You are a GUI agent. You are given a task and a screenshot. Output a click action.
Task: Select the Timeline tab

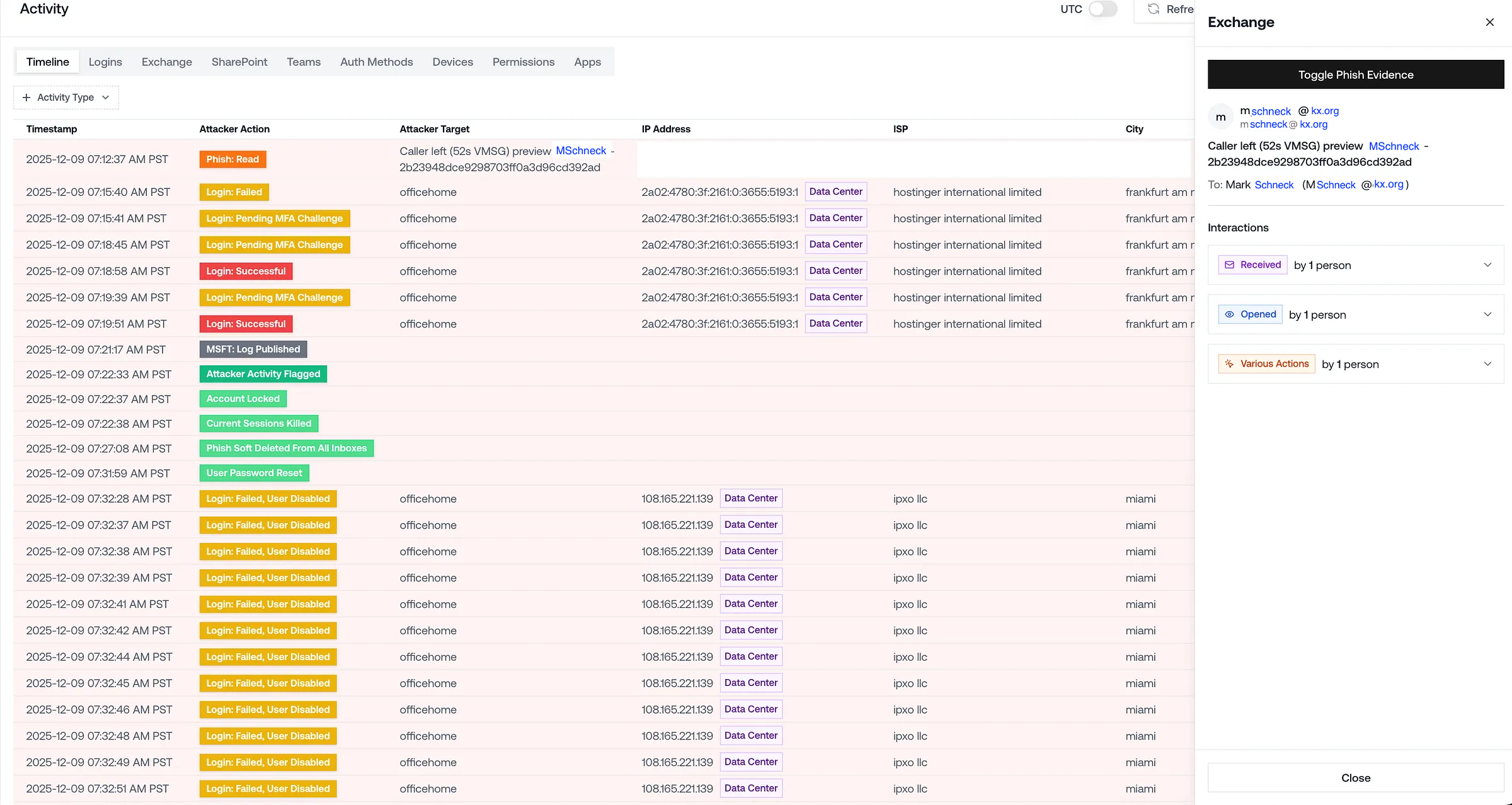48,62
